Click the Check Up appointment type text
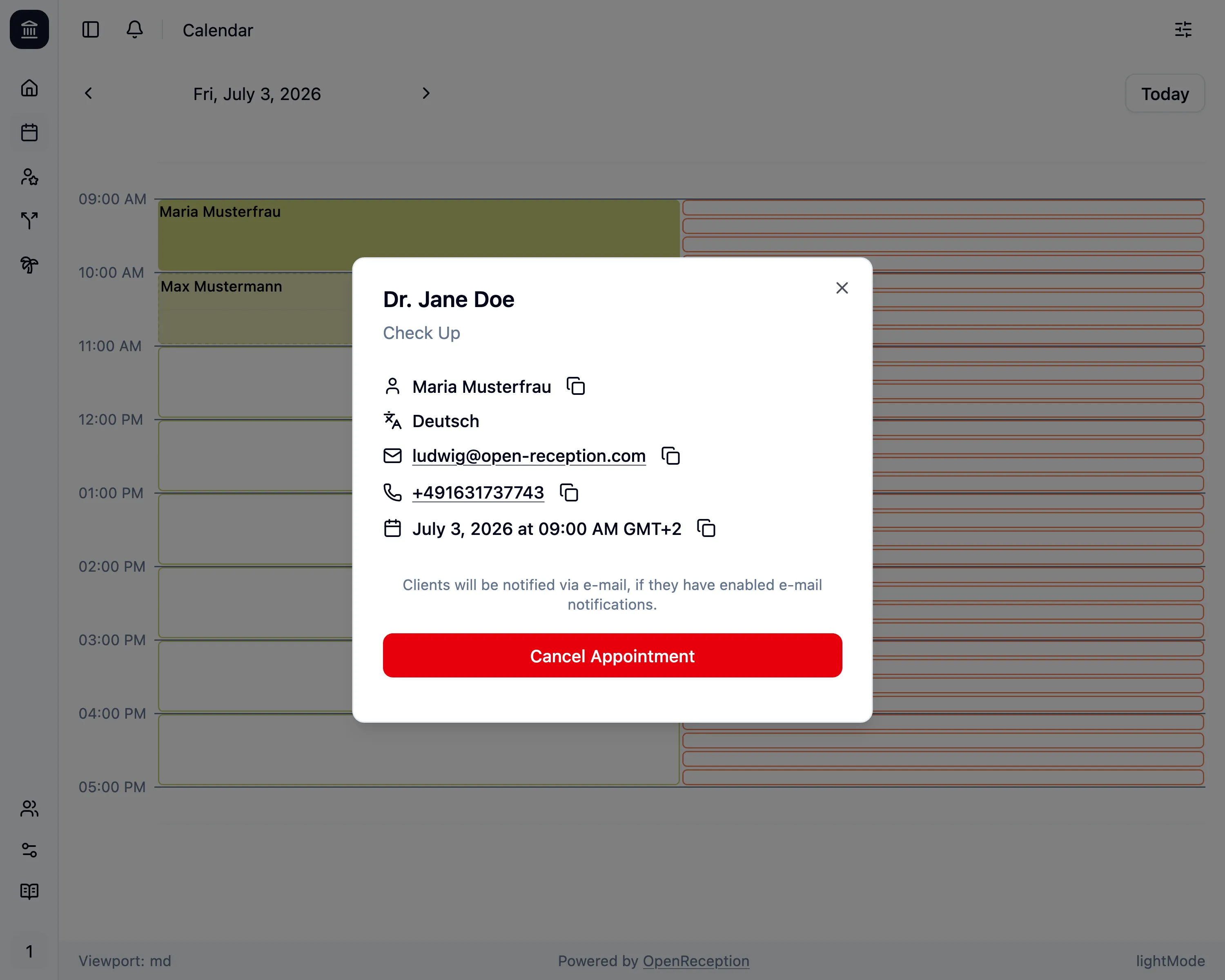Screen dimensions: 1225x980 pos(421,333)
